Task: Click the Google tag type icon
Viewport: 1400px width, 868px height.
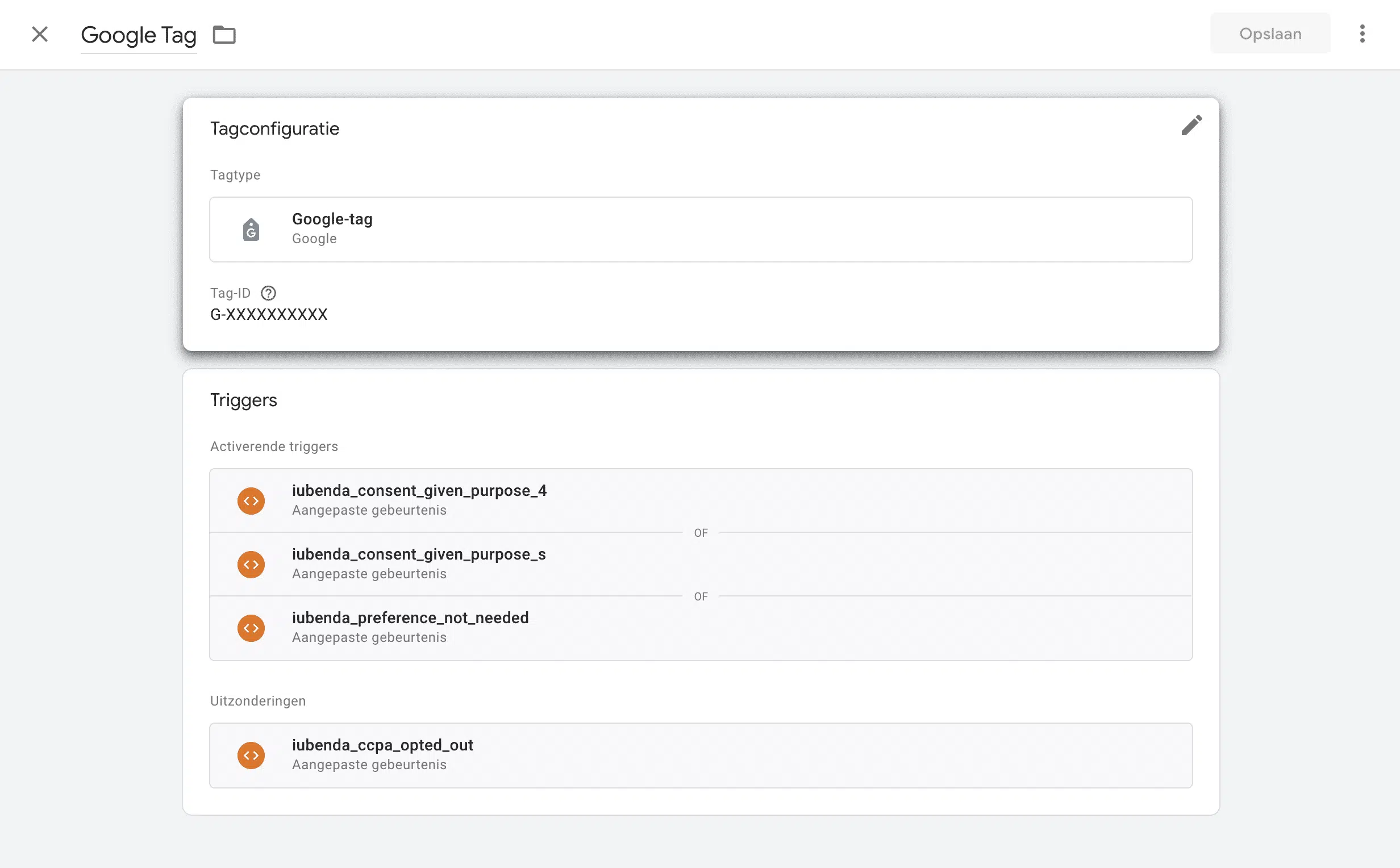Action: pyautogui.click(x=251, y=229)
